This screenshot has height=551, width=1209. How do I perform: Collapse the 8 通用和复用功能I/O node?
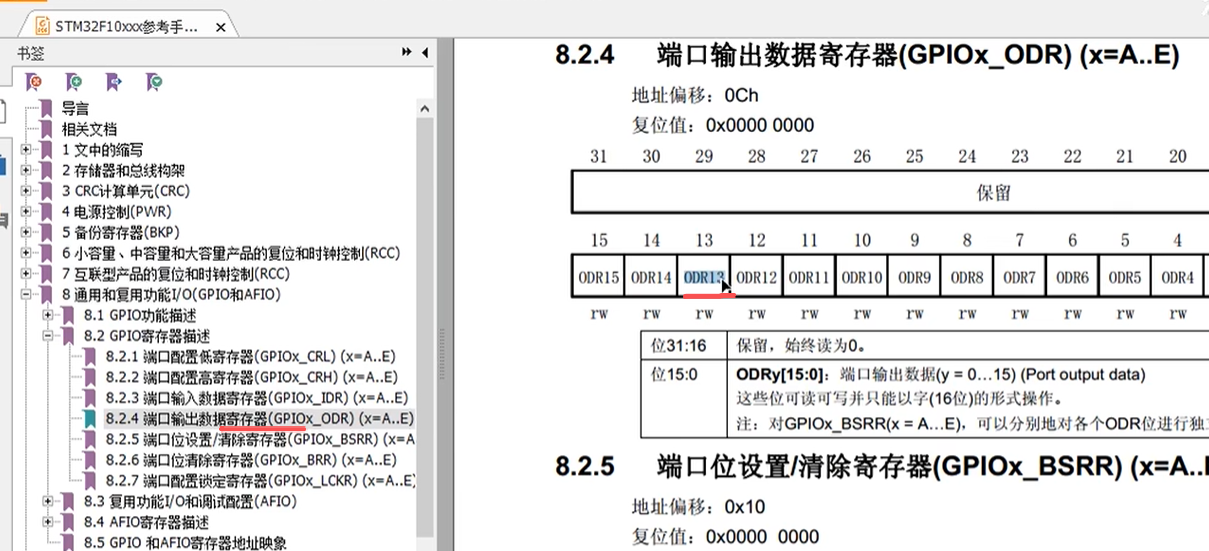(26, 295)
